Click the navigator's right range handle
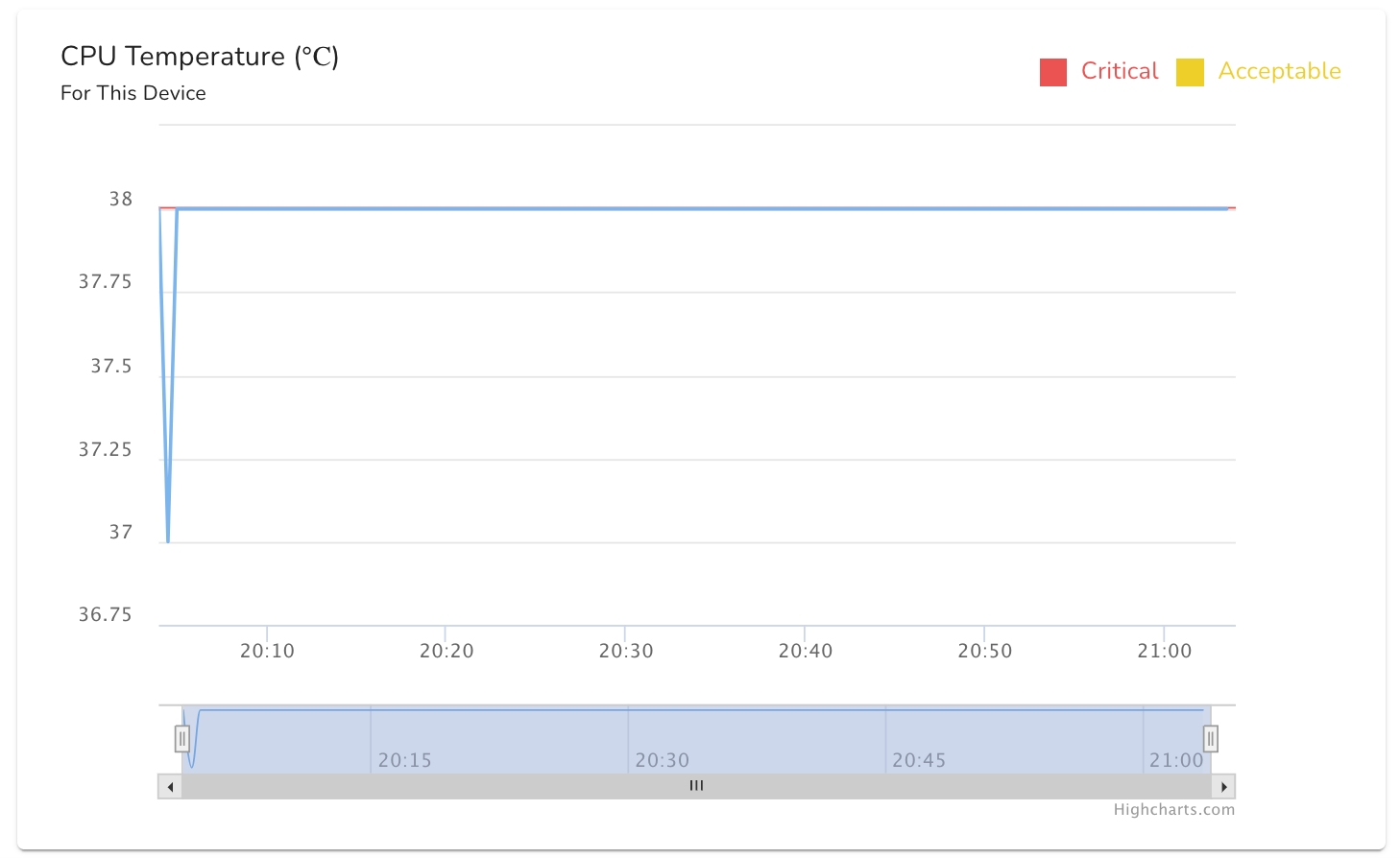 click(1211, 739)
